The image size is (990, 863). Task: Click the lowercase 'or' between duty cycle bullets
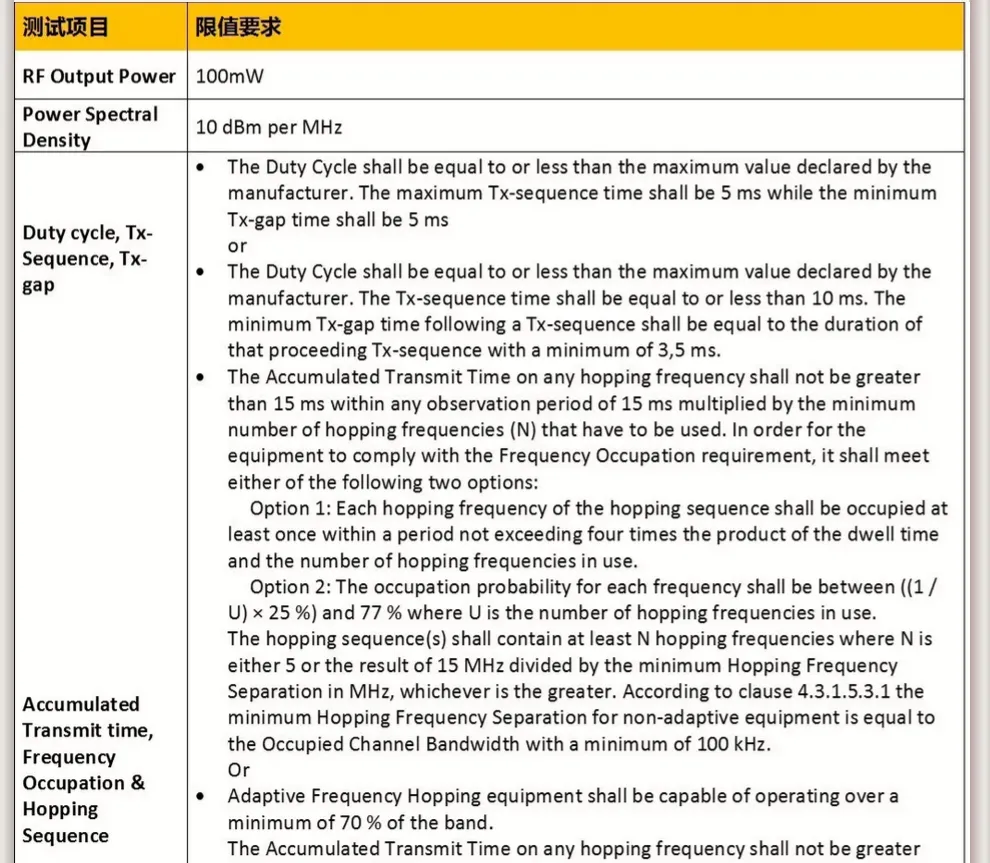click(237, 246)
